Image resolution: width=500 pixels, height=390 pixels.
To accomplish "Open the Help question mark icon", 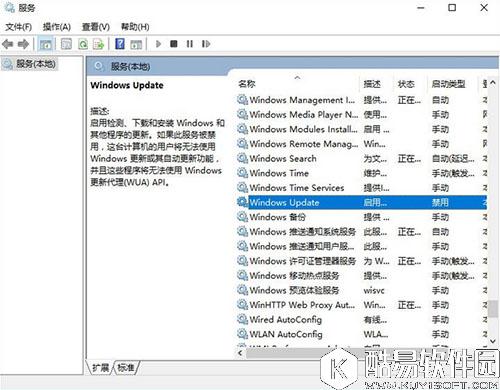I will (120, 44).
